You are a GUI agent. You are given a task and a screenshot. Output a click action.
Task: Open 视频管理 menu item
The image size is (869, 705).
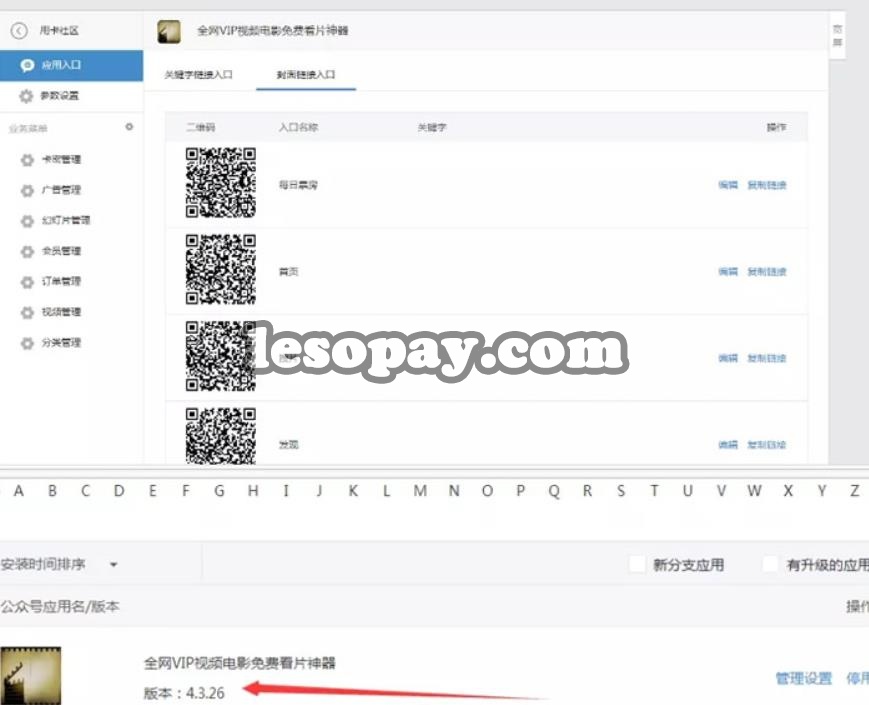pos(61,312)
